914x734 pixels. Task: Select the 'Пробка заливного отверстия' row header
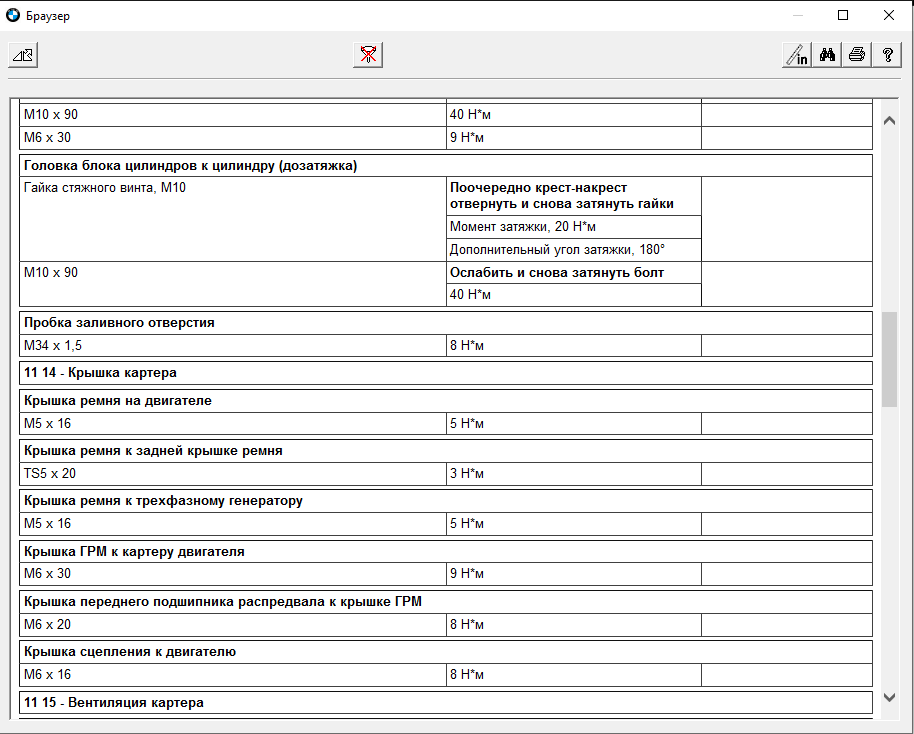click(x=119, y=323)
